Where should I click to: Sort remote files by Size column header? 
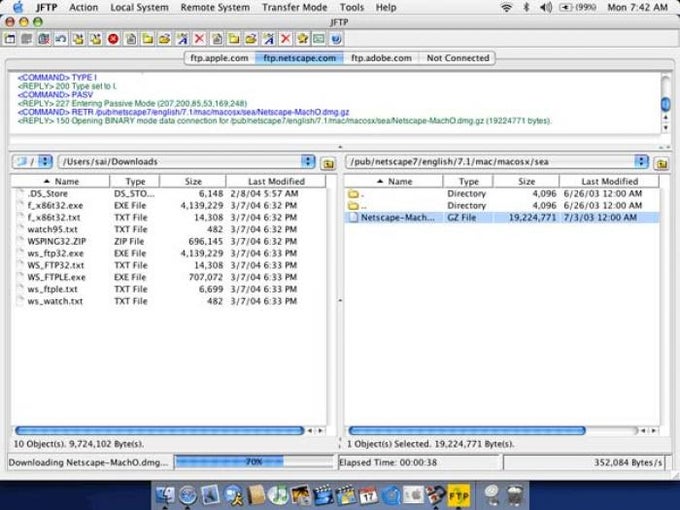[x=526, y=181]
